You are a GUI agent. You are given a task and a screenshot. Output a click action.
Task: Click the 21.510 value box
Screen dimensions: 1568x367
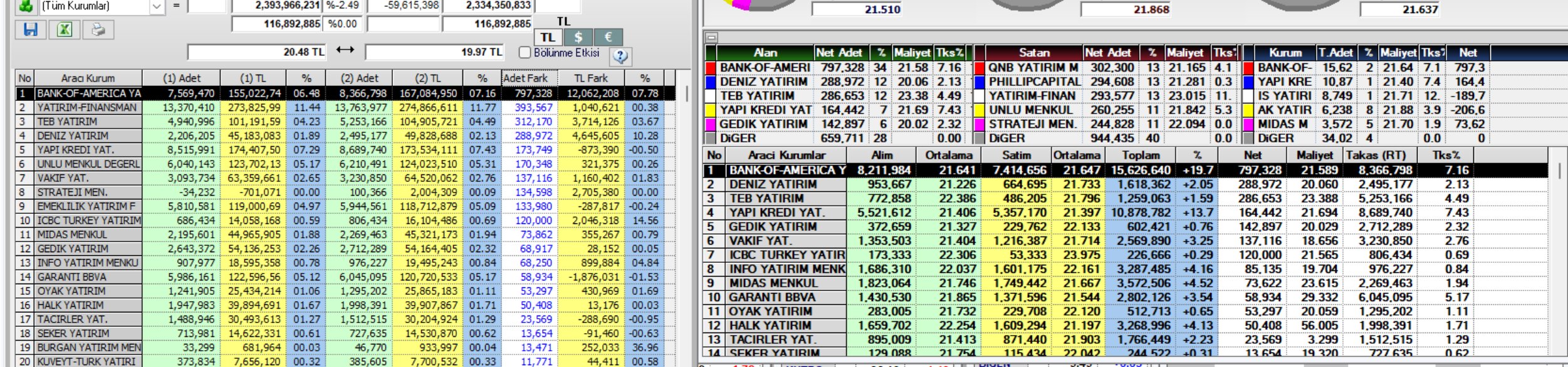point(857,9)
